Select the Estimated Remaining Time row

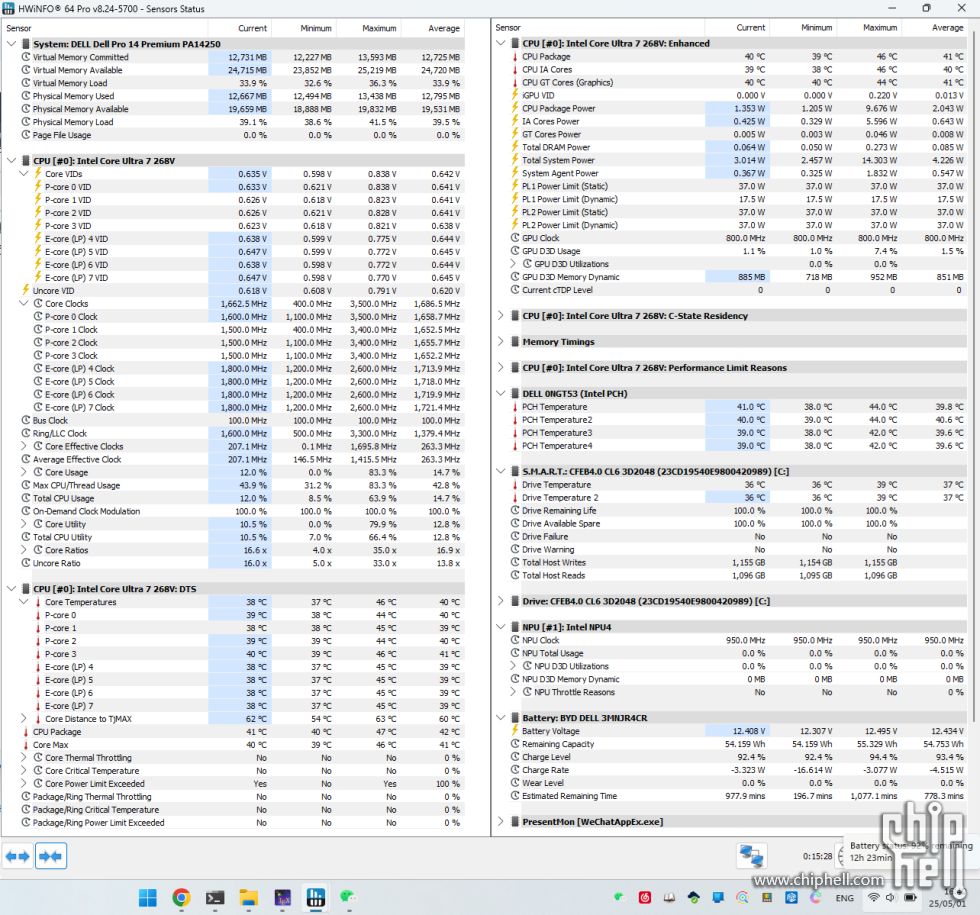(x=732, y=796)
